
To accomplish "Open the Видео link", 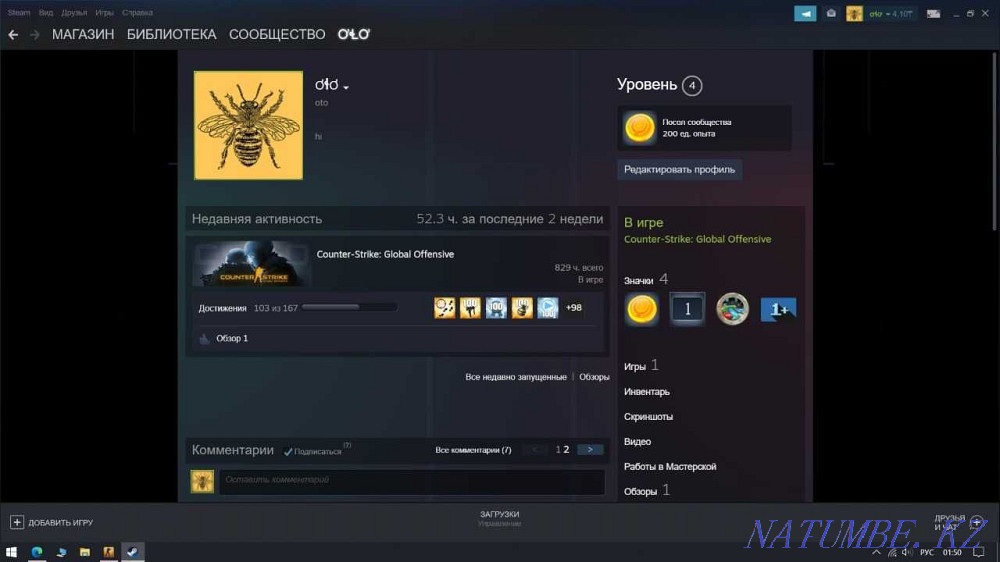I will coord(637,441).
